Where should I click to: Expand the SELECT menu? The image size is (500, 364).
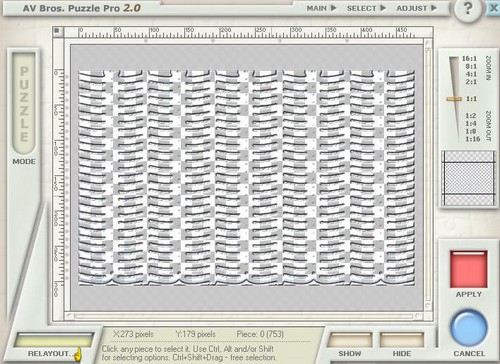pos(366,8)
